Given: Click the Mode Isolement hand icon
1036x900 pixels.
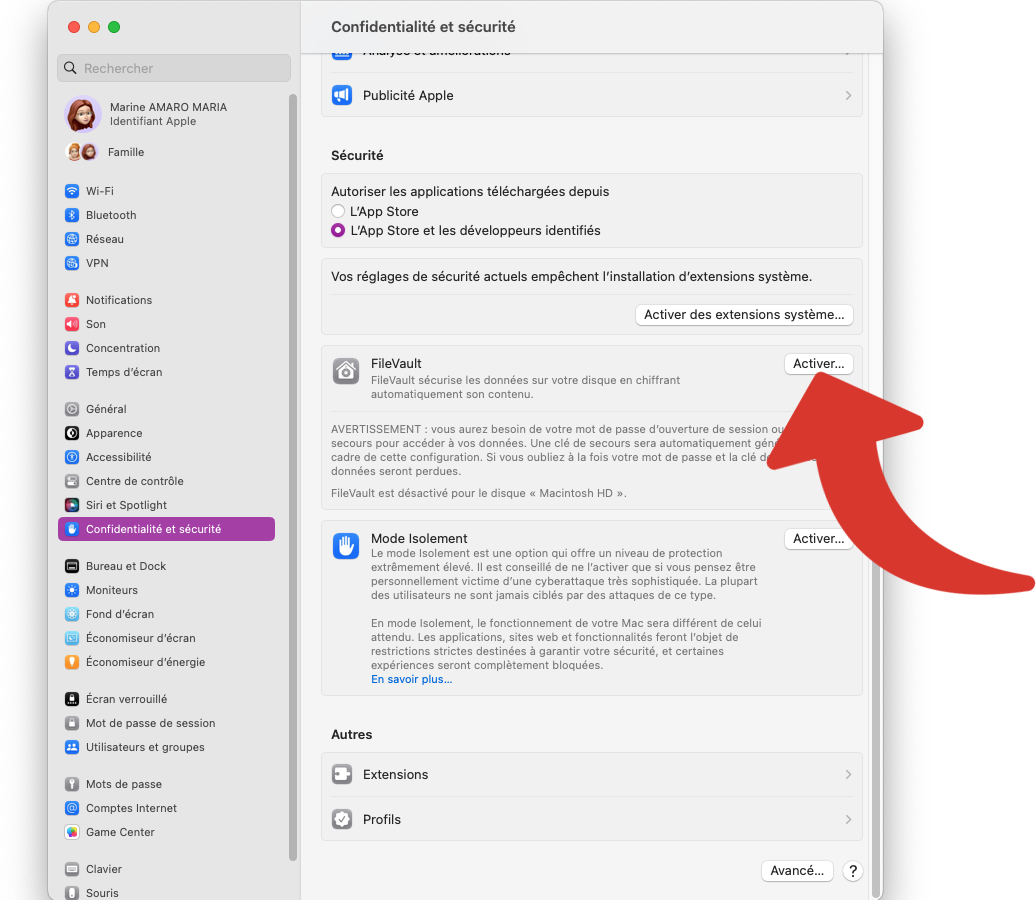Looking at the screenshot, I should point(346,546).
